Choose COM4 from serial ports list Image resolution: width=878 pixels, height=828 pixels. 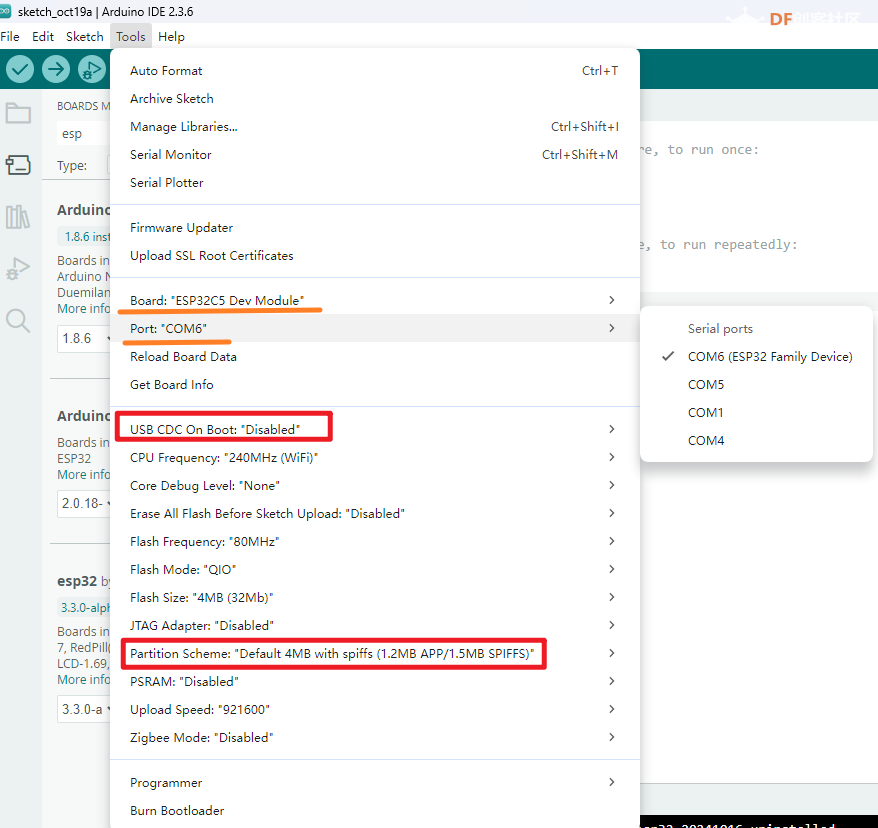(x=706, y=440)
